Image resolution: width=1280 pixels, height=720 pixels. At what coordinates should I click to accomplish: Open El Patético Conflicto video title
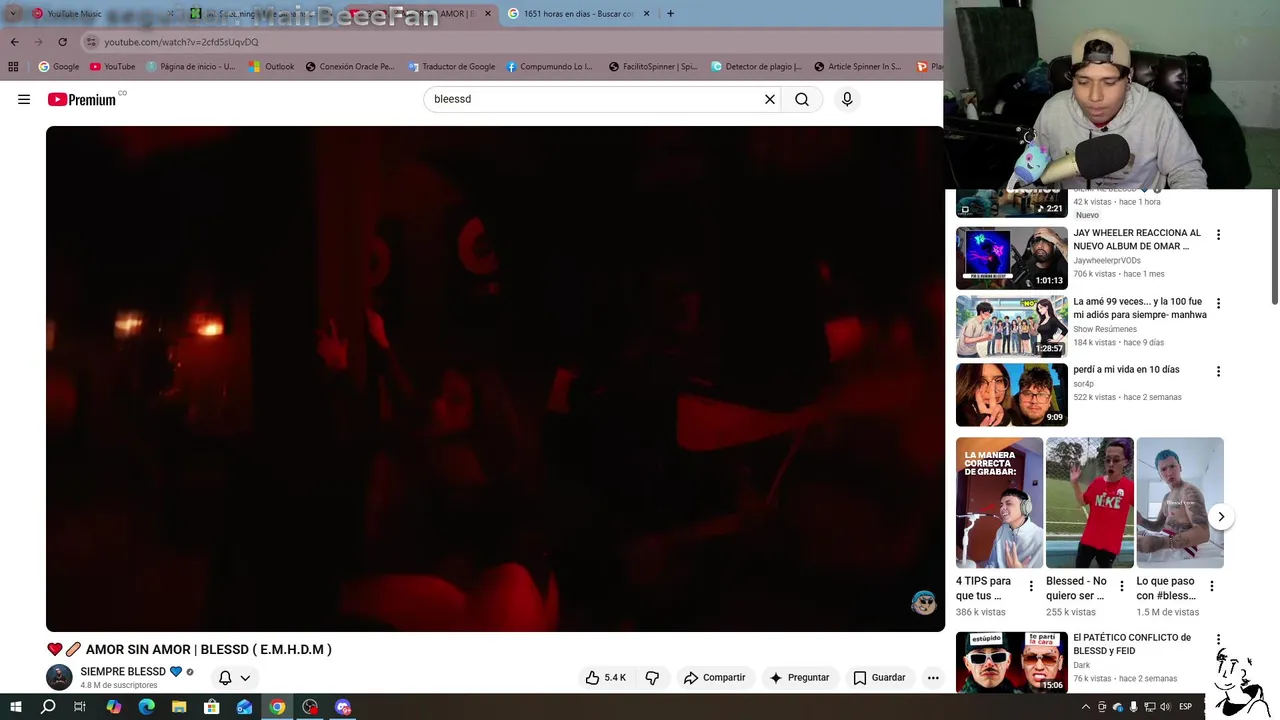[x=1132, y=644]
